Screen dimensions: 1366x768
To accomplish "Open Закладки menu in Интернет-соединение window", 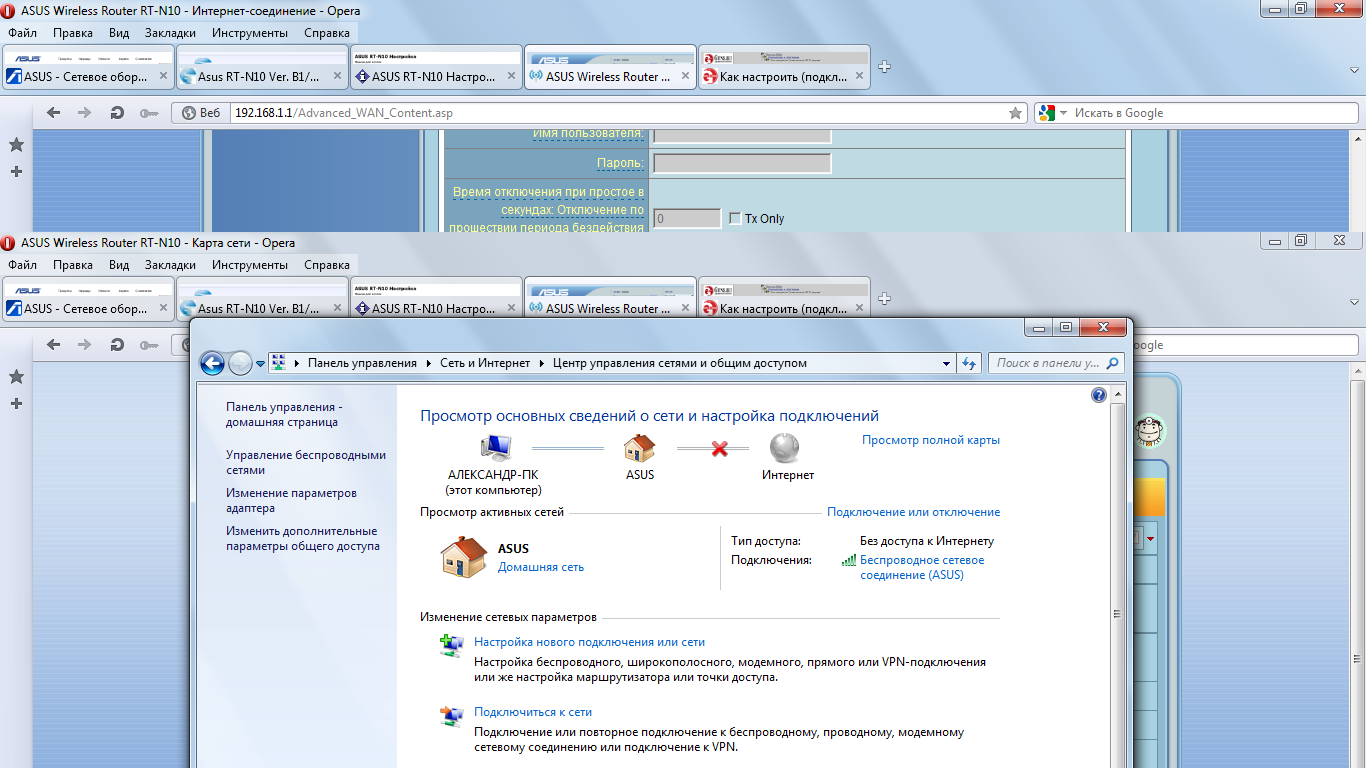I will [x=170, y=32].
